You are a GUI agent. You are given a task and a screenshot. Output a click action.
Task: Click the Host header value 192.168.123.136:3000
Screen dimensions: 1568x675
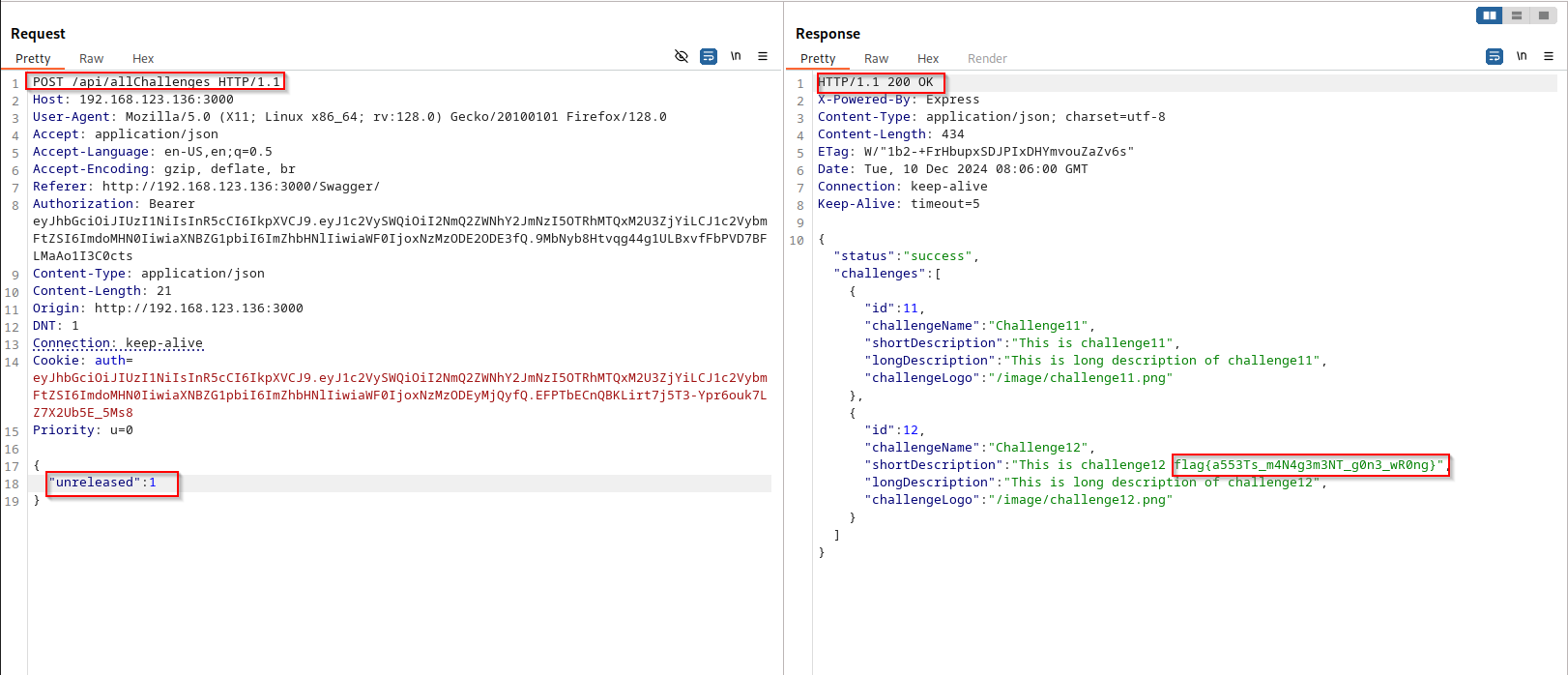[x=157, y=100]
